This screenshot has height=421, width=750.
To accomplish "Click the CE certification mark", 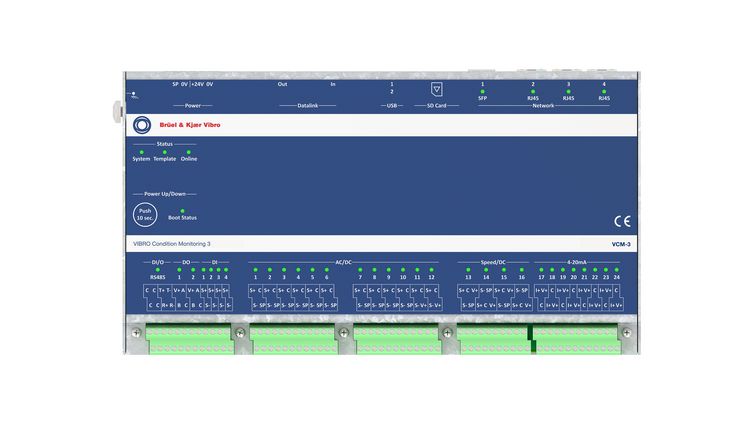I will 622,221.
